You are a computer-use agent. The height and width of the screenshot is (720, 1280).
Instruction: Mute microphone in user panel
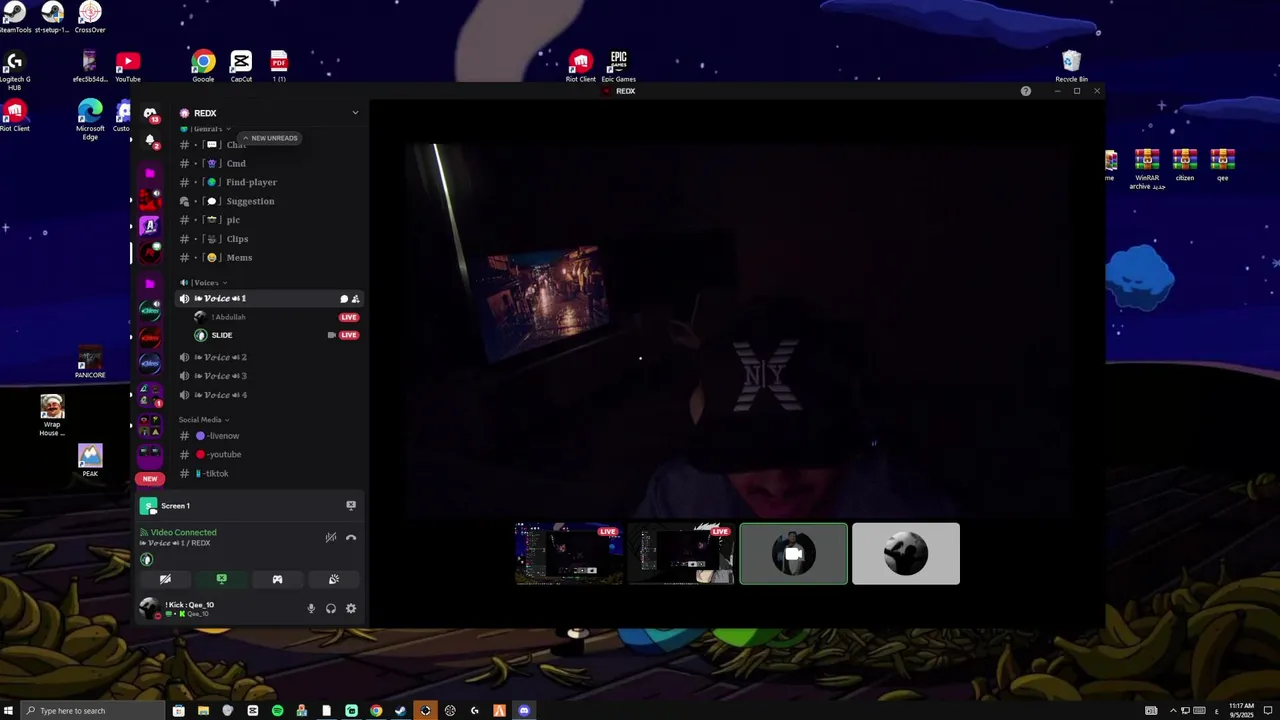click(x=311, y=609)
